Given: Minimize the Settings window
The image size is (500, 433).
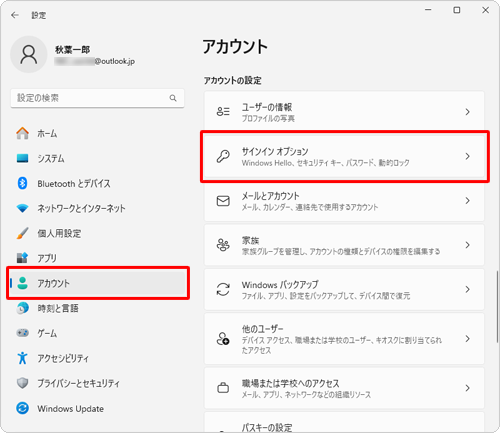Looking at the screenshot, I should pyautogui.click(x=428, y=10).
